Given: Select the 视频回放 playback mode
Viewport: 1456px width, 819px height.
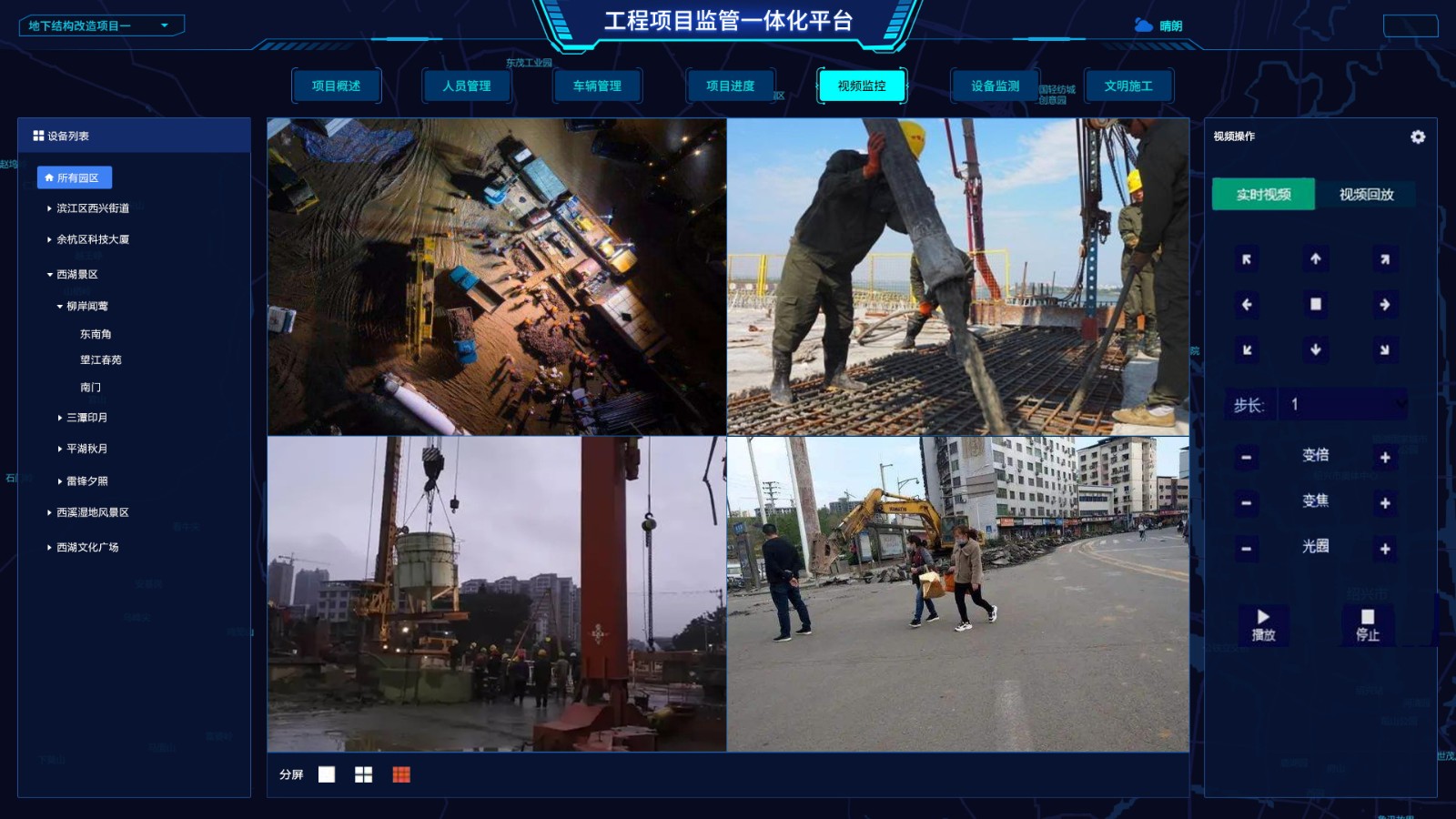Looking at the screenshot, I should (1366, 194).
